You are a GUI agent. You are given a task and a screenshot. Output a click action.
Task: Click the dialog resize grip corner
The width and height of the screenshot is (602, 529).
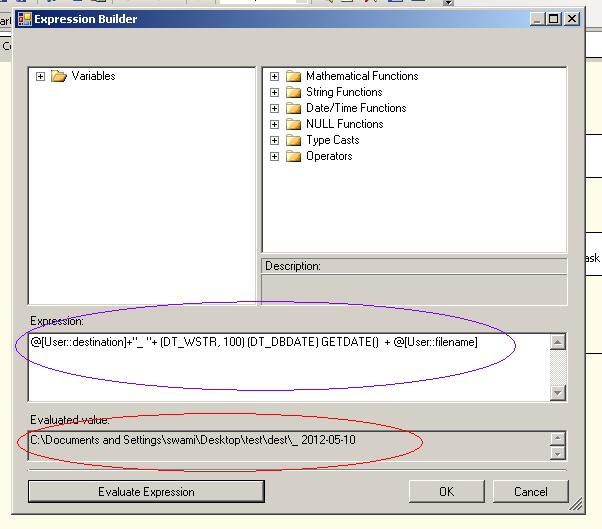coord(576,504)
